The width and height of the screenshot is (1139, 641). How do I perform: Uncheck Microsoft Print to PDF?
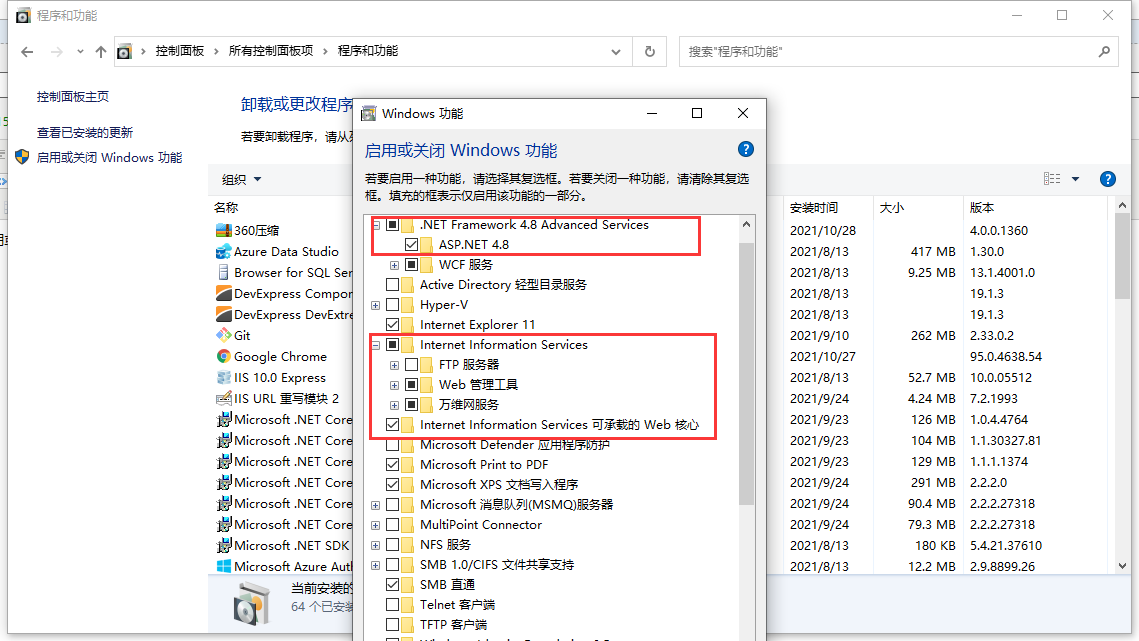(392, 464)
